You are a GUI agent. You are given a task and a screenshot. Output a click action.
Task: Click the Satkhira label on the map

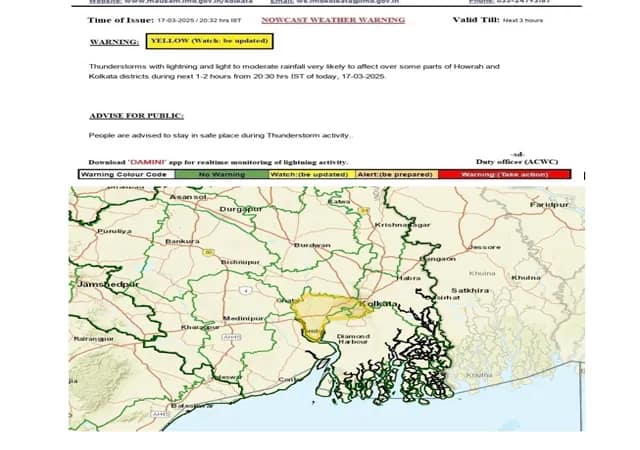[x=470, y=290]
